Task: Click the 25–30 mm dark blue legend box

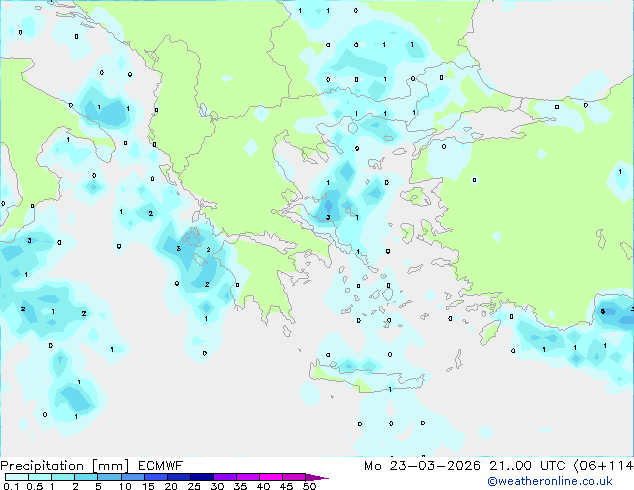Action: click(x=201, y=477)
